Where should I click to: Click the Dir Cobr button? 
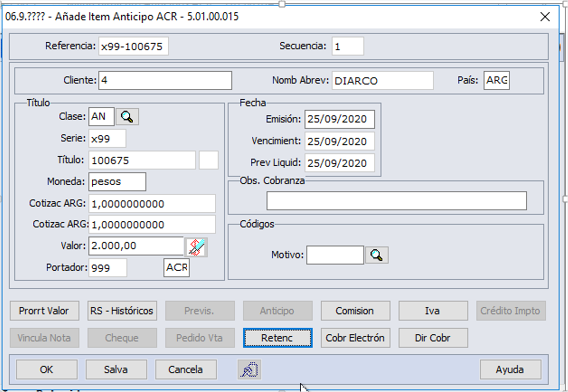(x=433, y=338)
